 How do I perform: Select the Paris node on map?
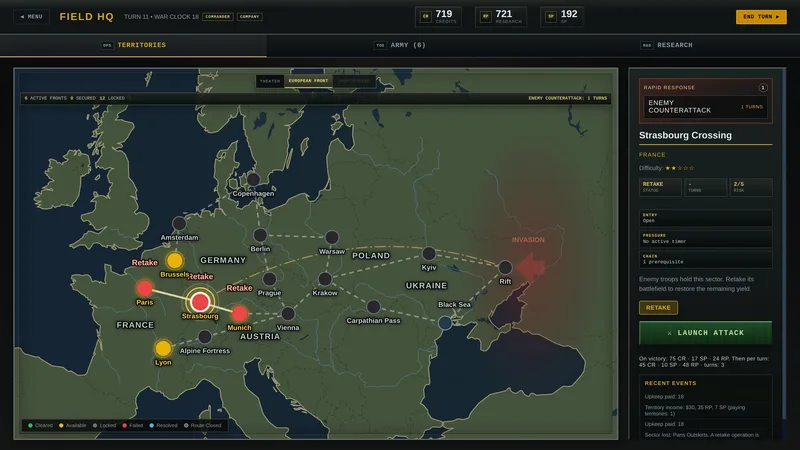click(144, 288)
